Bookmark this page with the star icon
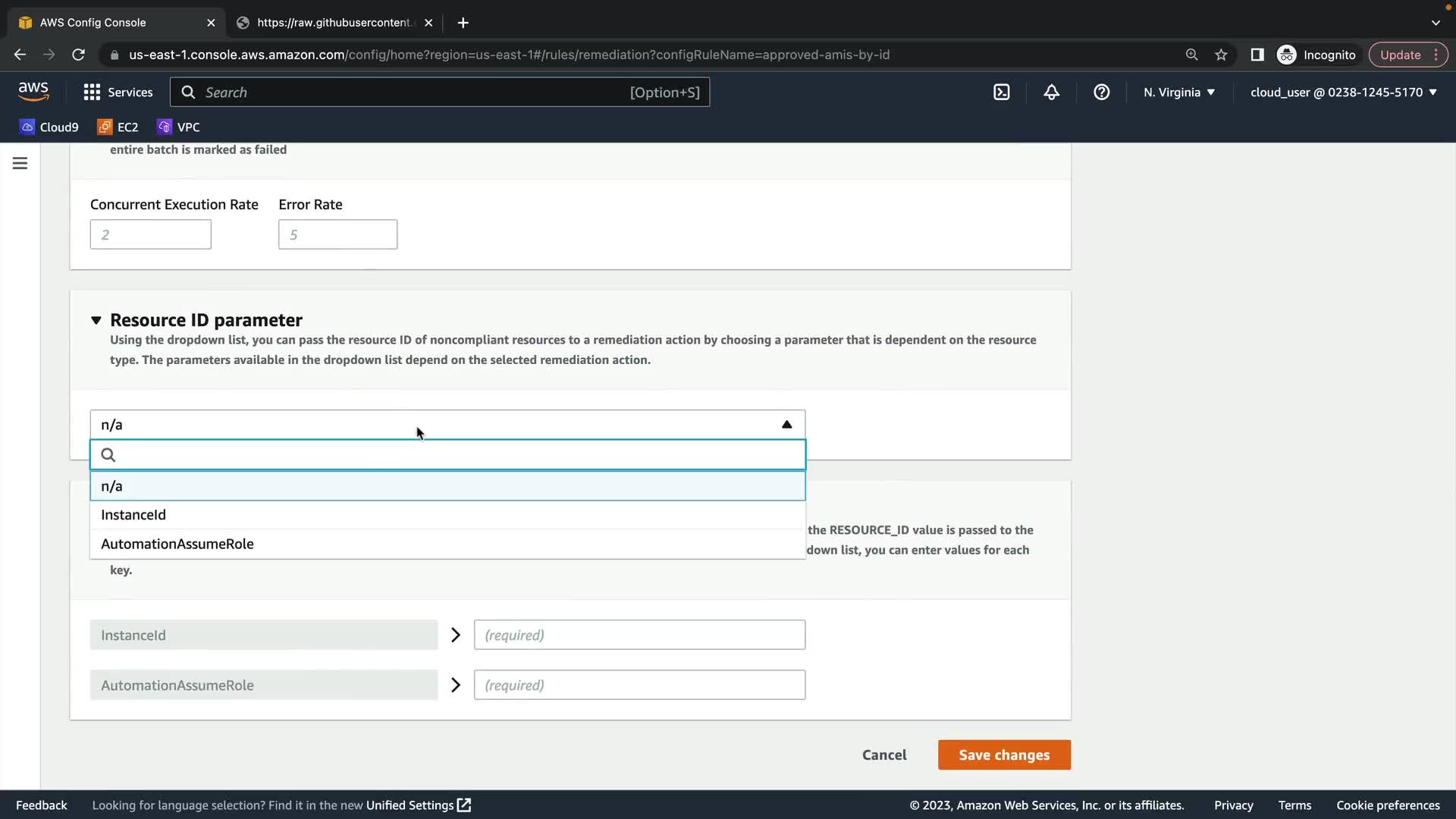This screenshot has width=1456, height=819. (1221, 55)
